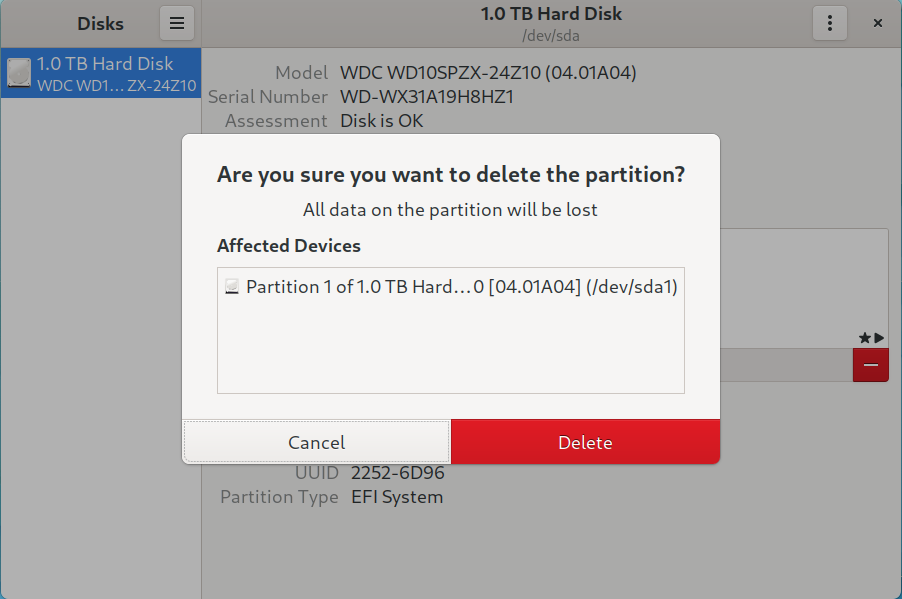This screenshot has width=902, height=599.
Task: Open the drive options three-dot menu
Action: point(829,23)
